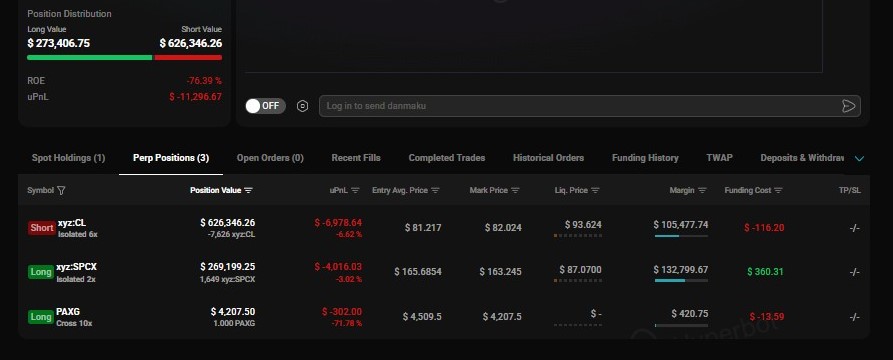Open the Spot Holdings (1) tab
The width and height of the screenshot is (893, 360).
[68, 158]
